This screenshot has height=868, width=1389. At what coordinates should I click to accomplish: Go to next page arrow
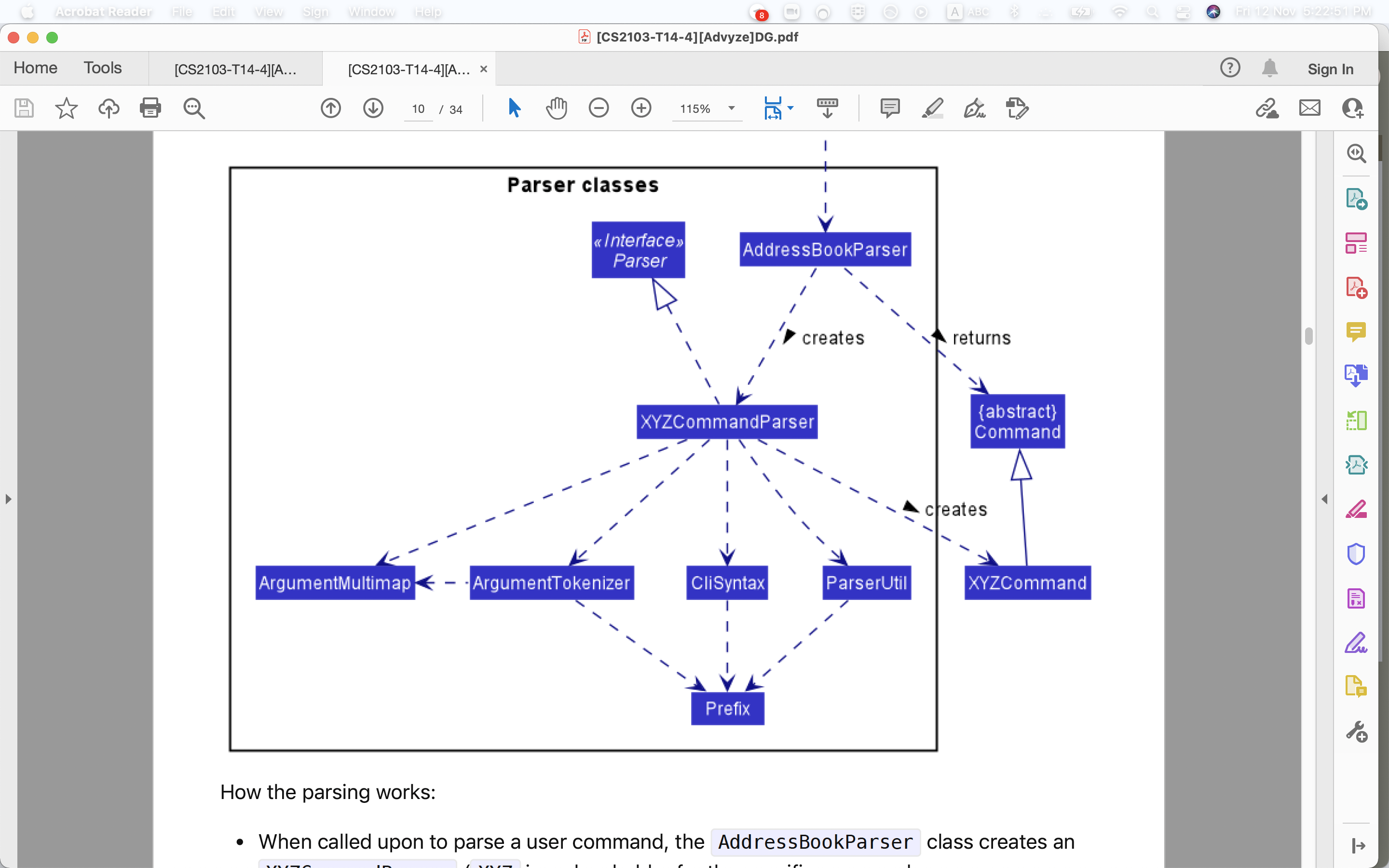point(373,108)
